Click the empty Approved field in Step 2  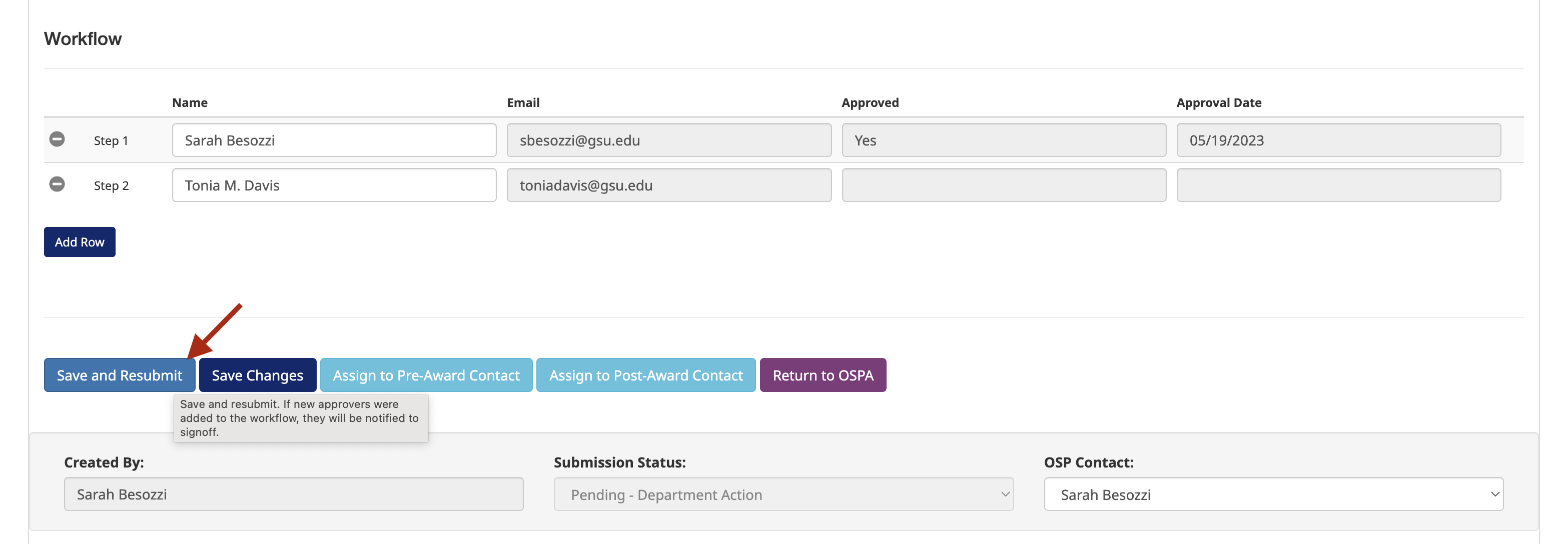[x=1004, y=185]
